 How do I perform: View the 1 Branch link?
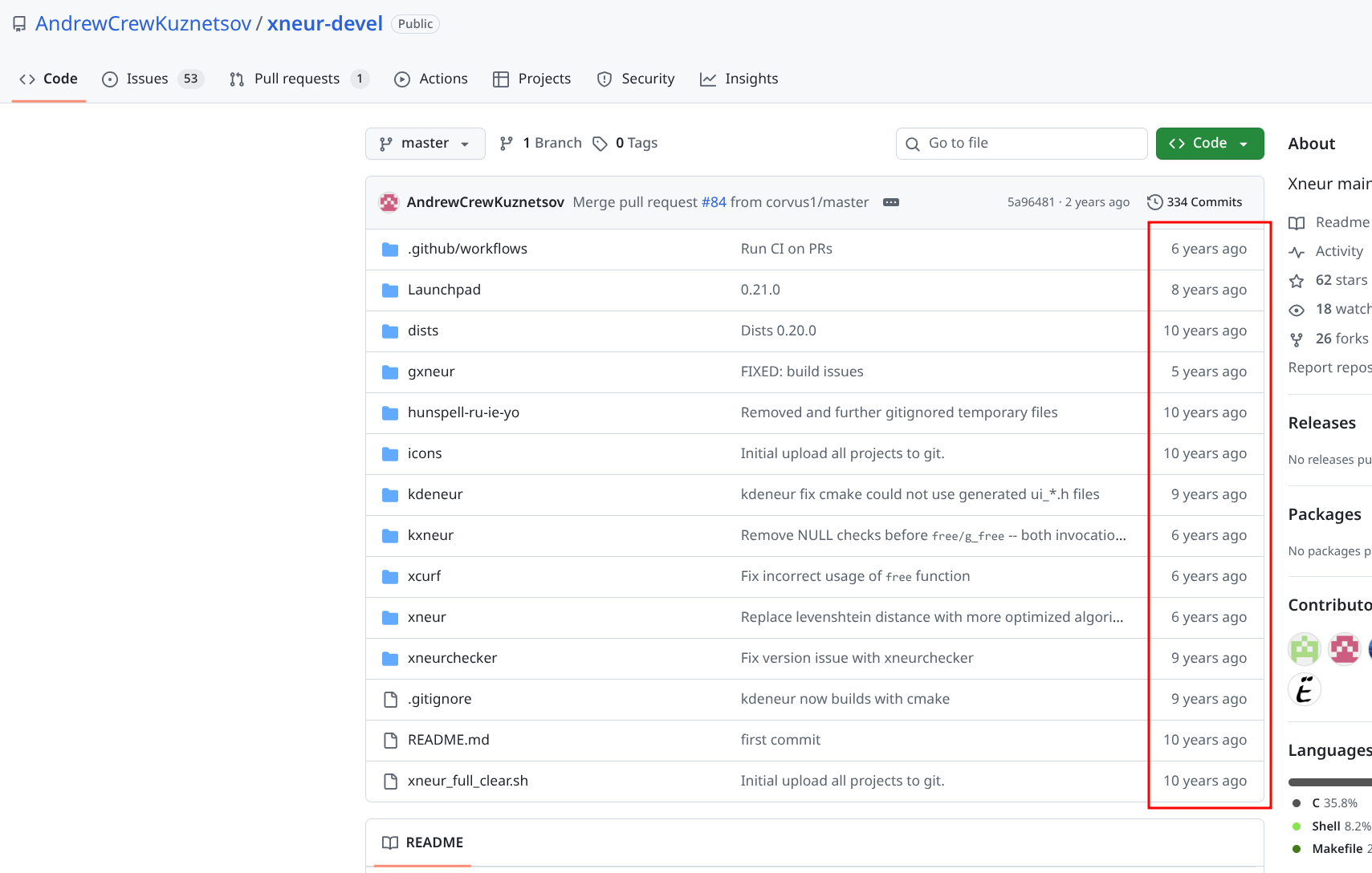coord(540,143)
